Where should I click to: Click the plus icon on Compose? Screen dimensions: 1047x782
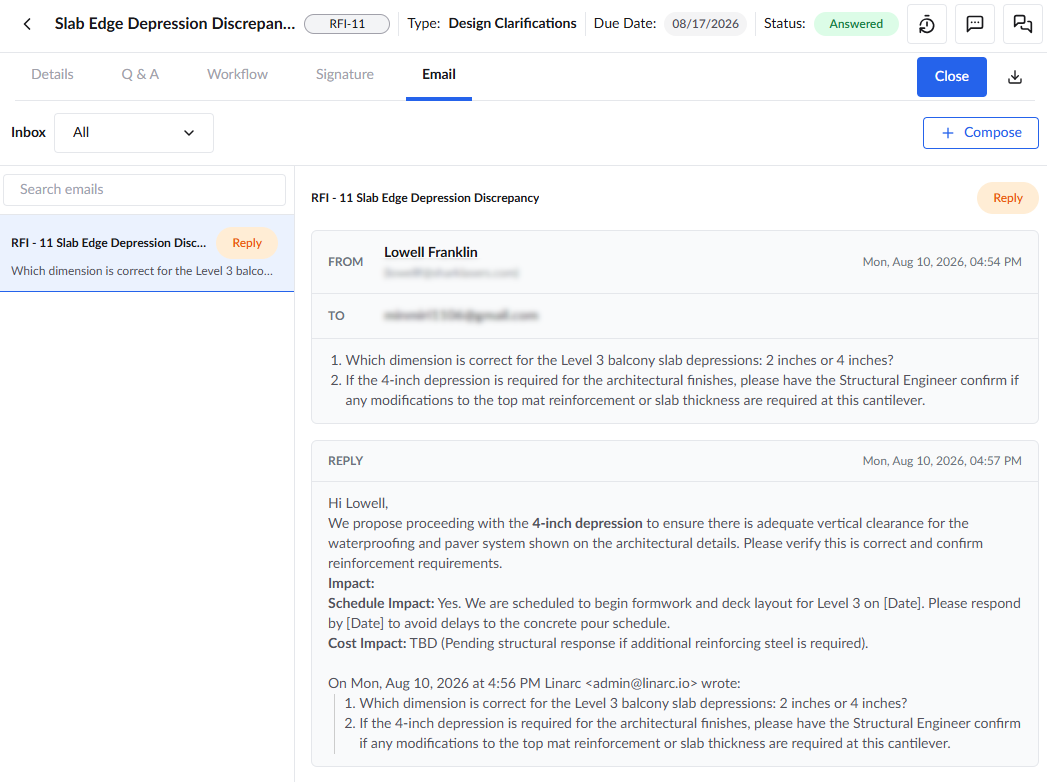point(948,133)
